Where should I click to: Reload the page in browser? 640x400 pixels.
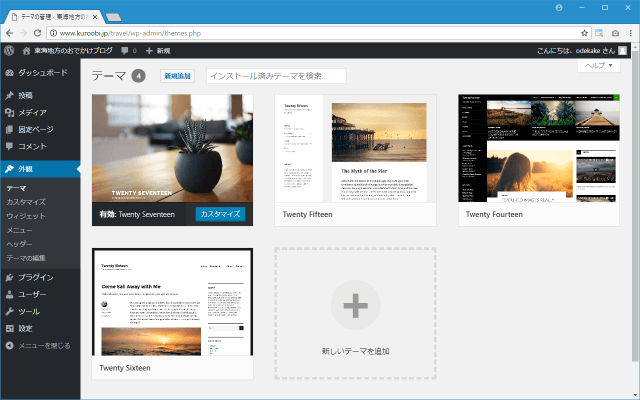coord(38,32)
